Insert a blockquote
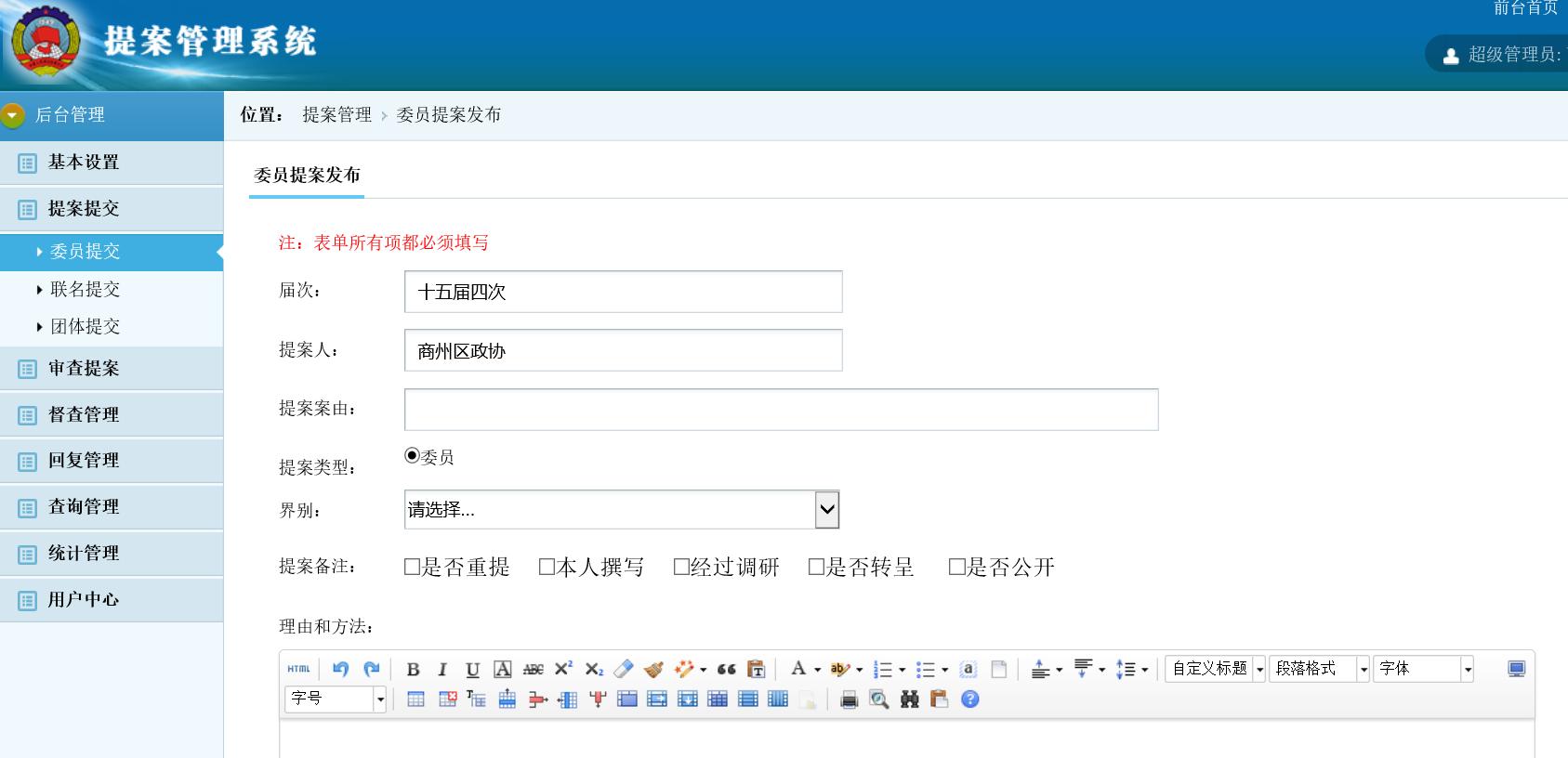1568x758 pixels. [x=727, y=669]
